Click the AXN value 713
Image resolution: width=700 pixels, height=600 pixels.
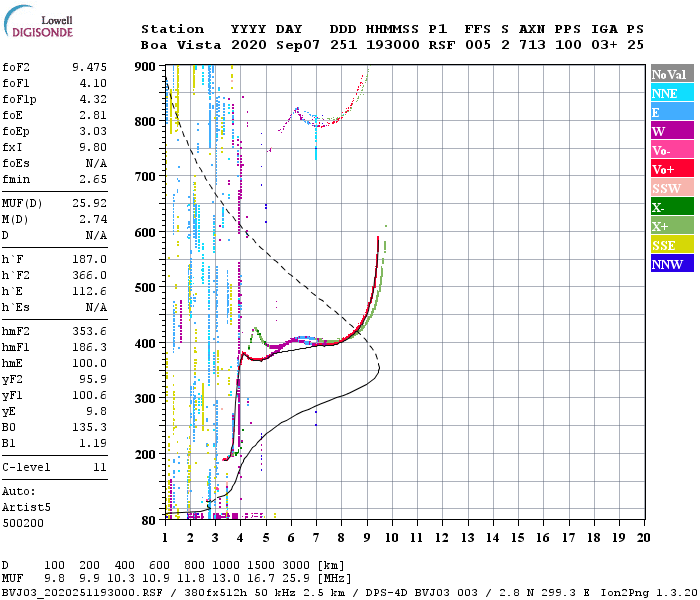coord(532,45)
